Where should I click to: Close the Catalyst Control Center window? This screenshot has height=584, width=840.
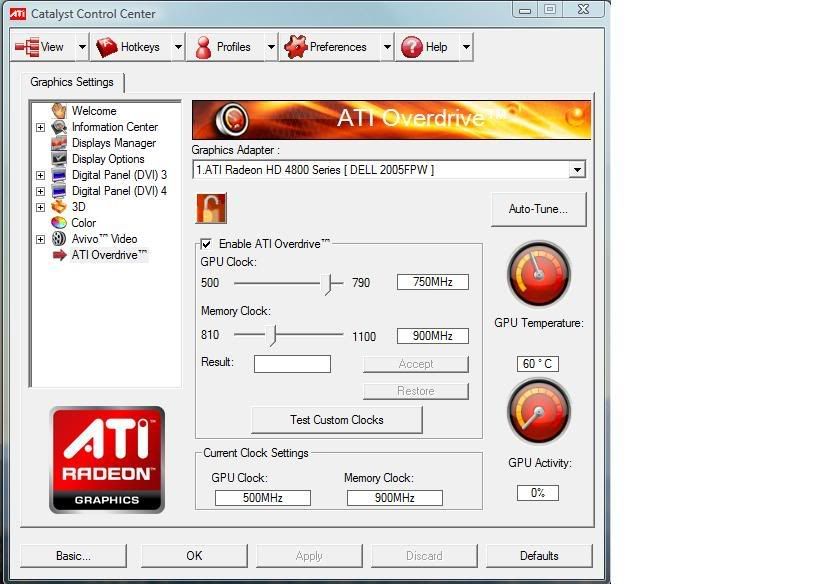coord(584,10)
